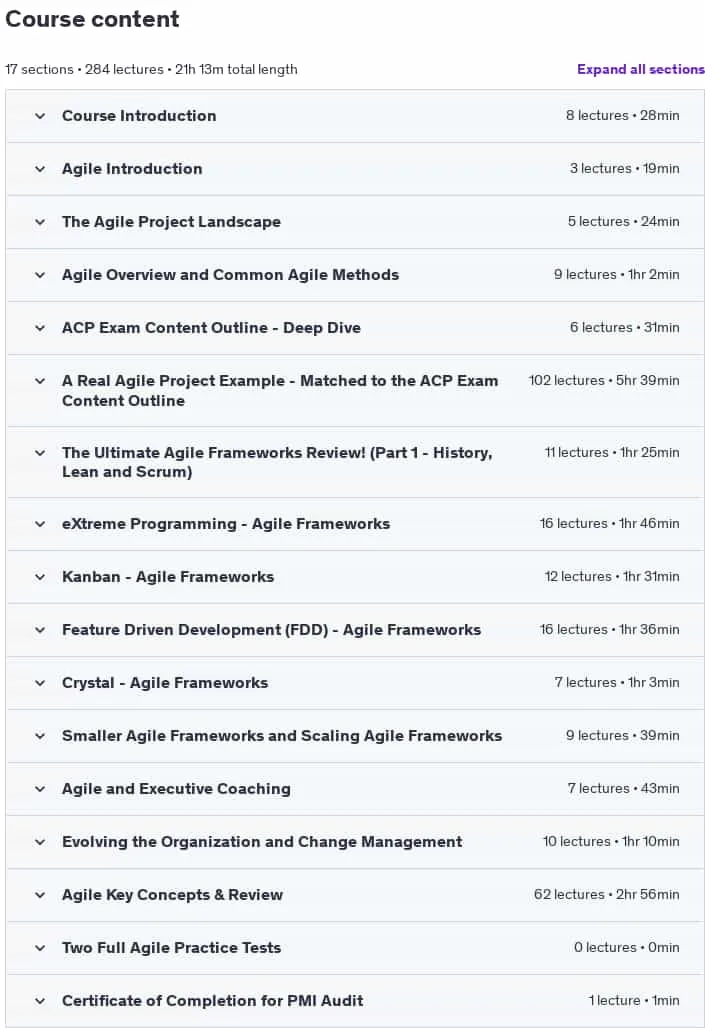The height and width of the screenshot is (1028, 705).
Task: Open ACP Exam Content Outline chevron
Action: 40,328
